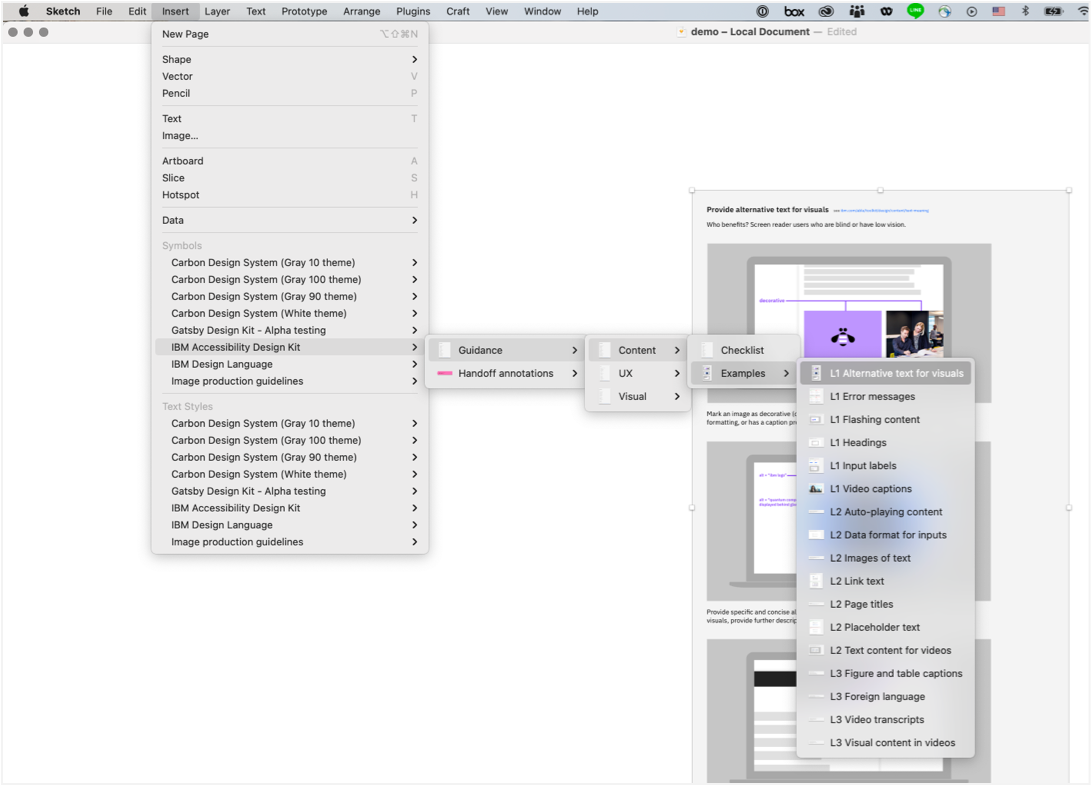Click the bee image on the canvas

pyautogui.click(x=843, y=335)
